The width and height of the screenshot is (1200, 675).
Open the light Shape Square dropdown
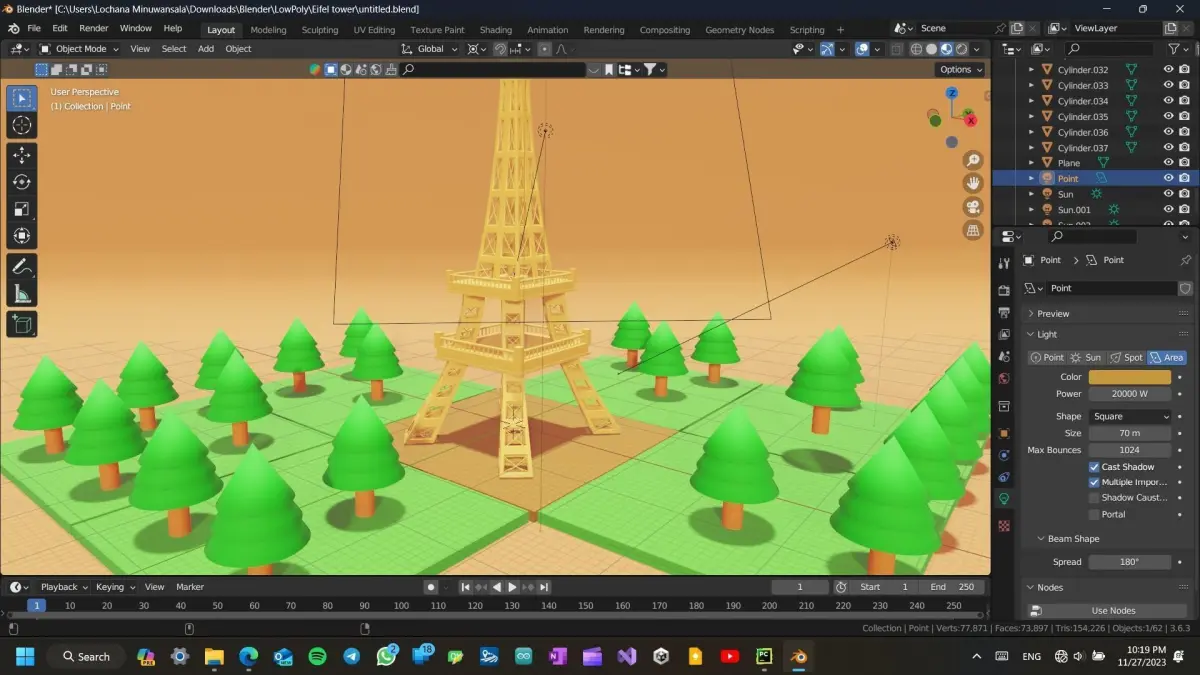tap(1130, 416)
